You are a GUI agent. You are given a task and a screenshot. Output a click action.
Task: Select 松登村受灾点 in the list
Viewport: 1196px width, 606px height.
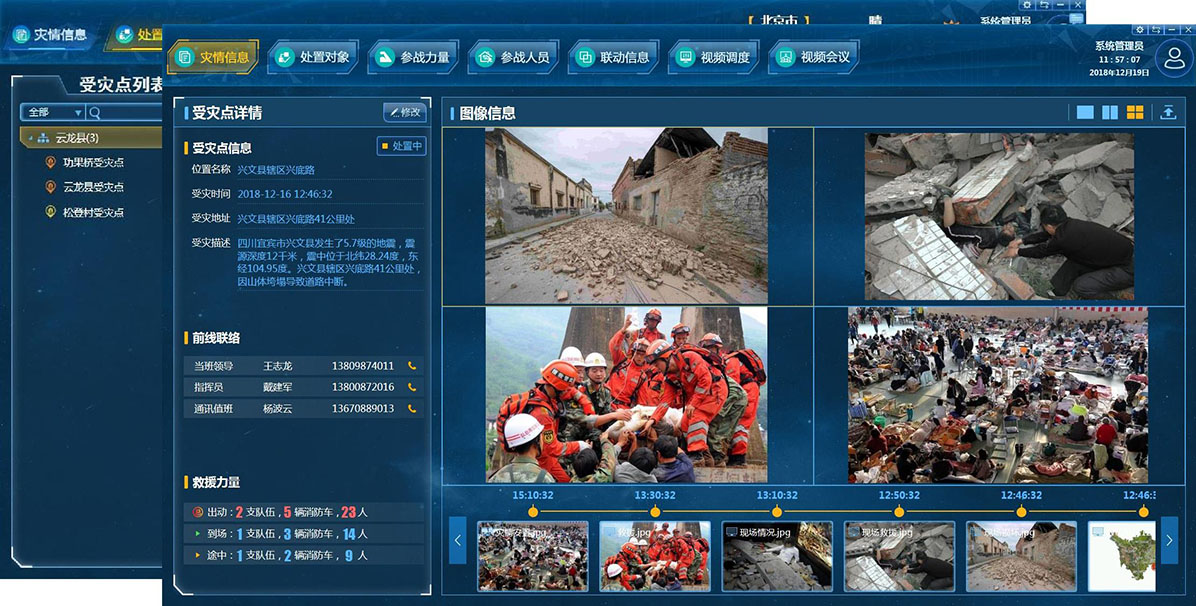pyautogui.click(x=93, y=212)
